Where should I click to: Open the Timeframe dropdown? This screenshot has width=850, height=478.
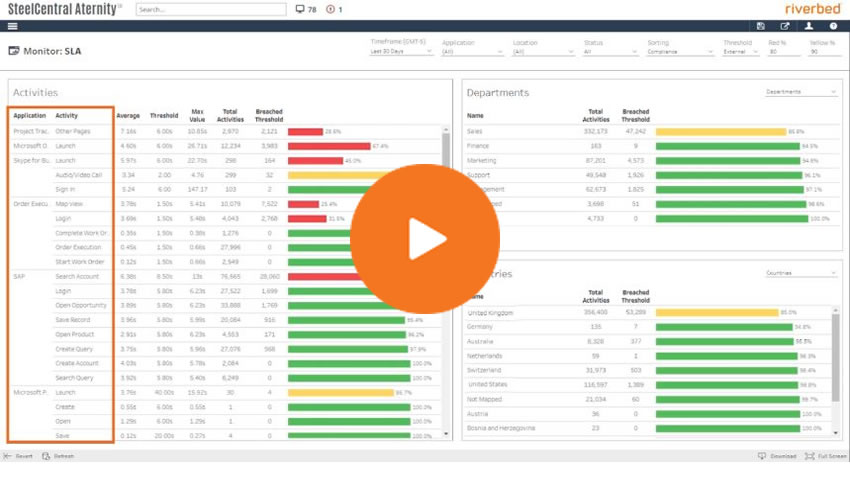pos(401,51)
